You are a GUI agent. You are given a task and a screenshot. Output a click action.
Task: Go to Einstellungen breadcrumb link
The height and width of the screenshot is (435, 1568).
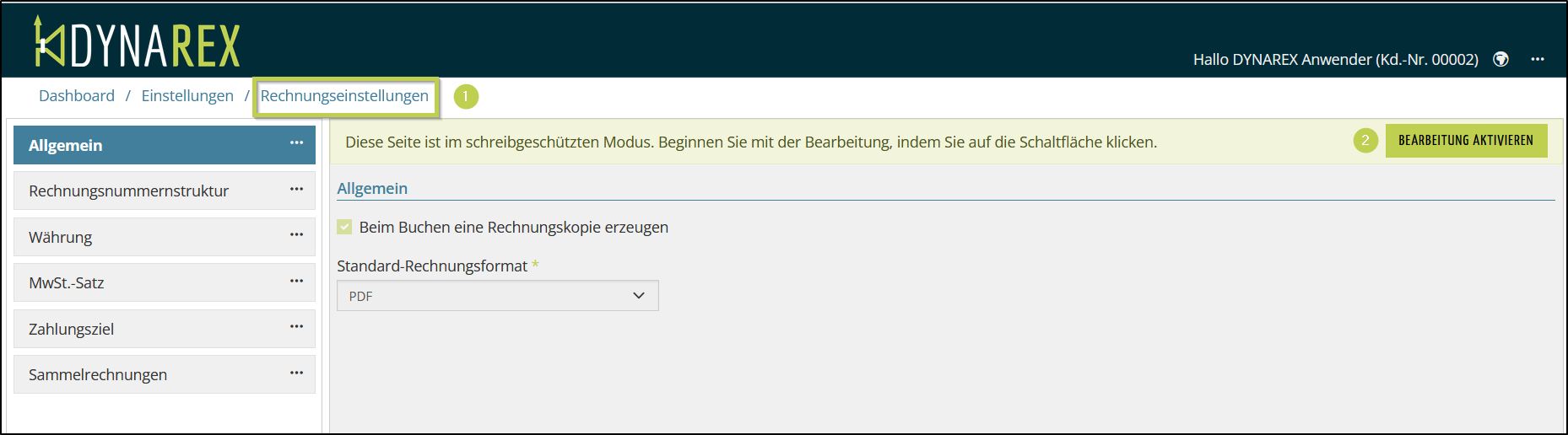pyautogui.click(x=187, y=96)
